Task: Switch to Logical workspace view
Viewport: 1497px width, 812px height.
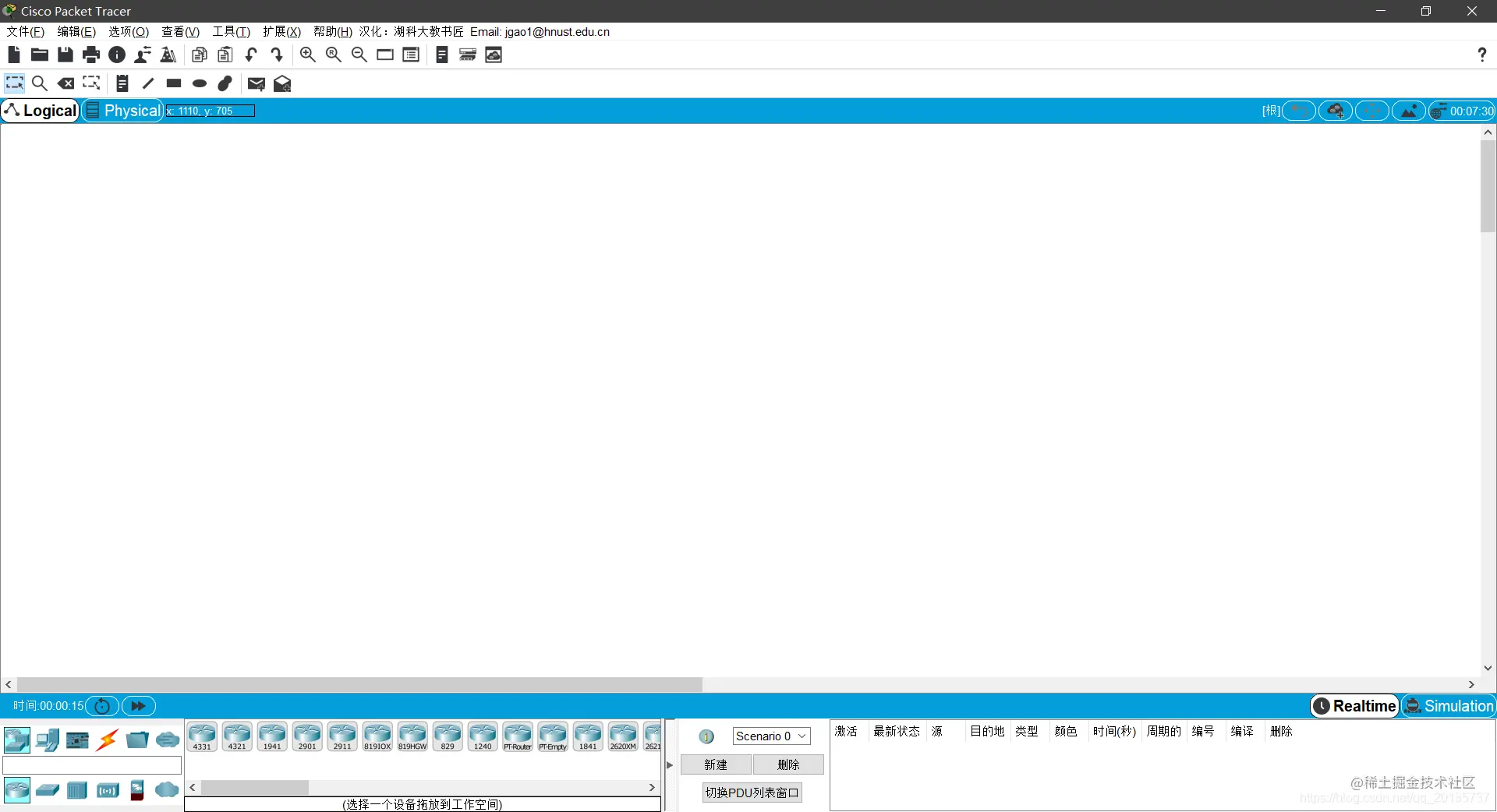Action: click(x=41, y=111)
